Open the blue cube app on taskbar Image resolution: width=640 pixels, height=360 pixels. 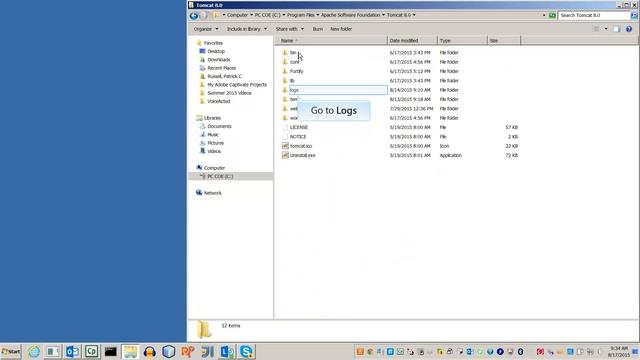[x=169, y=351]
